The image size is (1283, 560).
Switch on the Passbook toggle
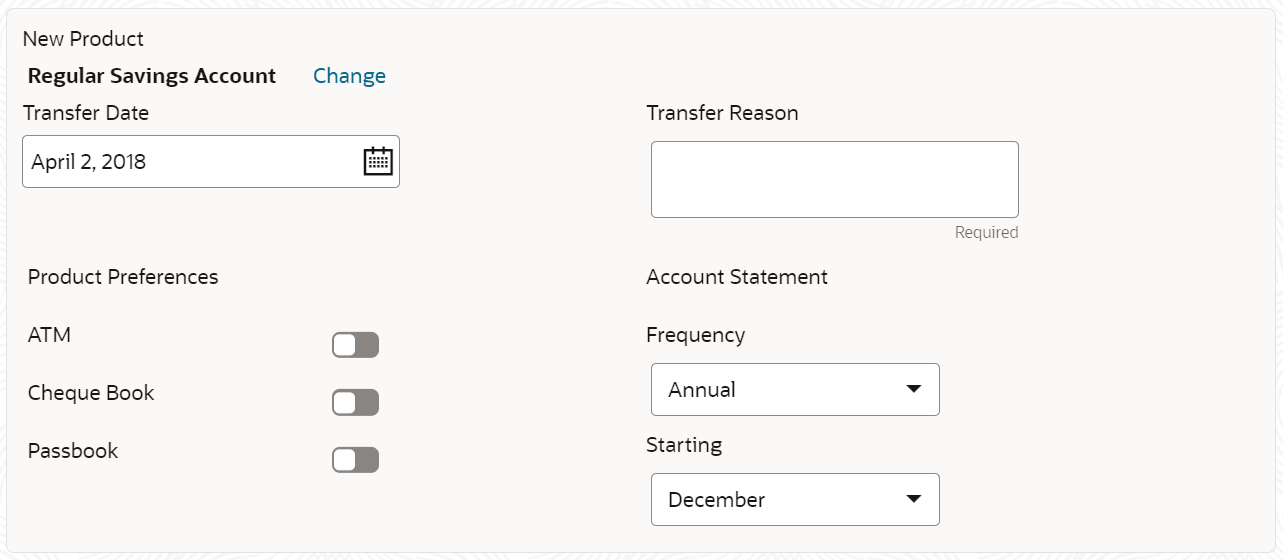click(x=355, y=460)
